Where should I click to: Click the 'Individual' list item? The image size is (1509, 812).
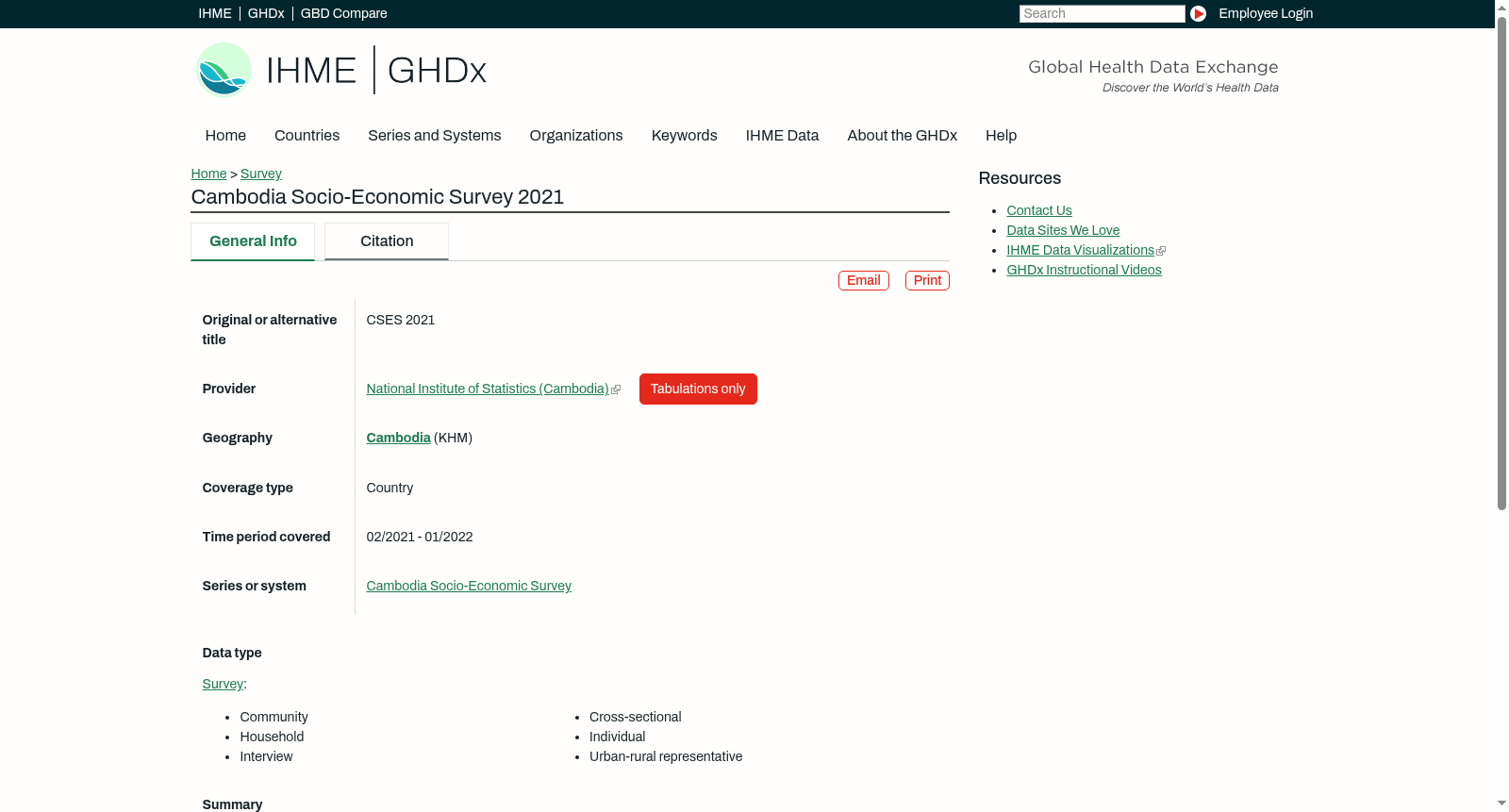pyautogui.click(x=617, y=737)
